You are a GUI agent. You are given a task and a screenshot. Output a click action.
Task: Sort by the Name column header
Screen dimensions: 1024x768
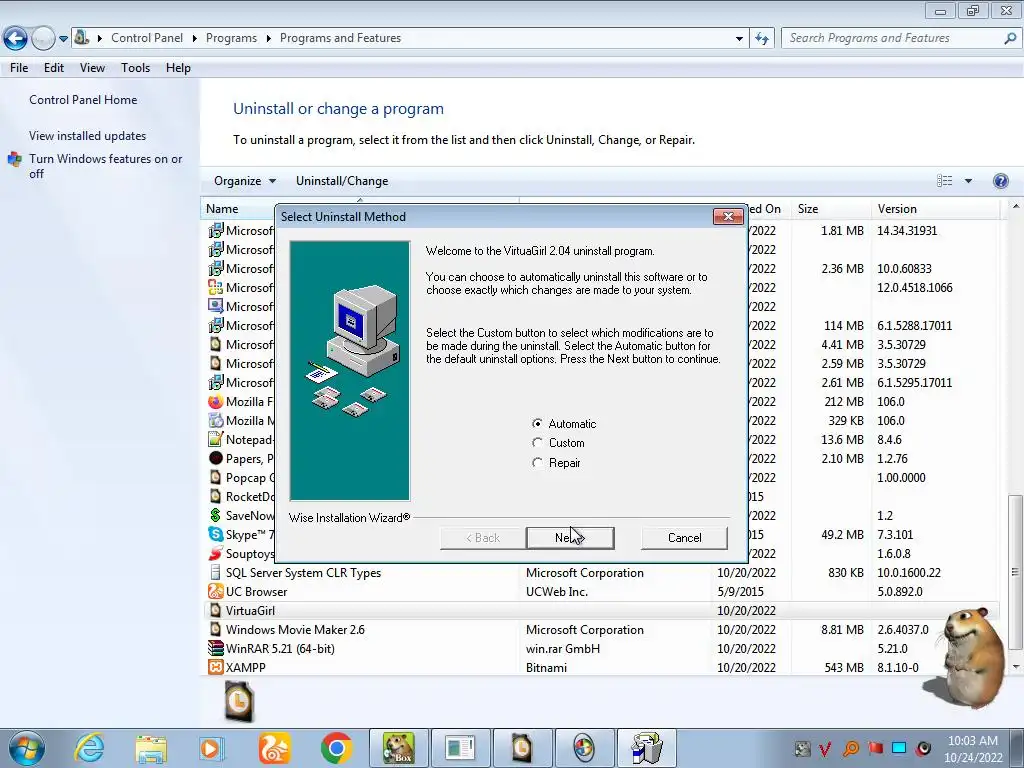click(x=222, y=209)
